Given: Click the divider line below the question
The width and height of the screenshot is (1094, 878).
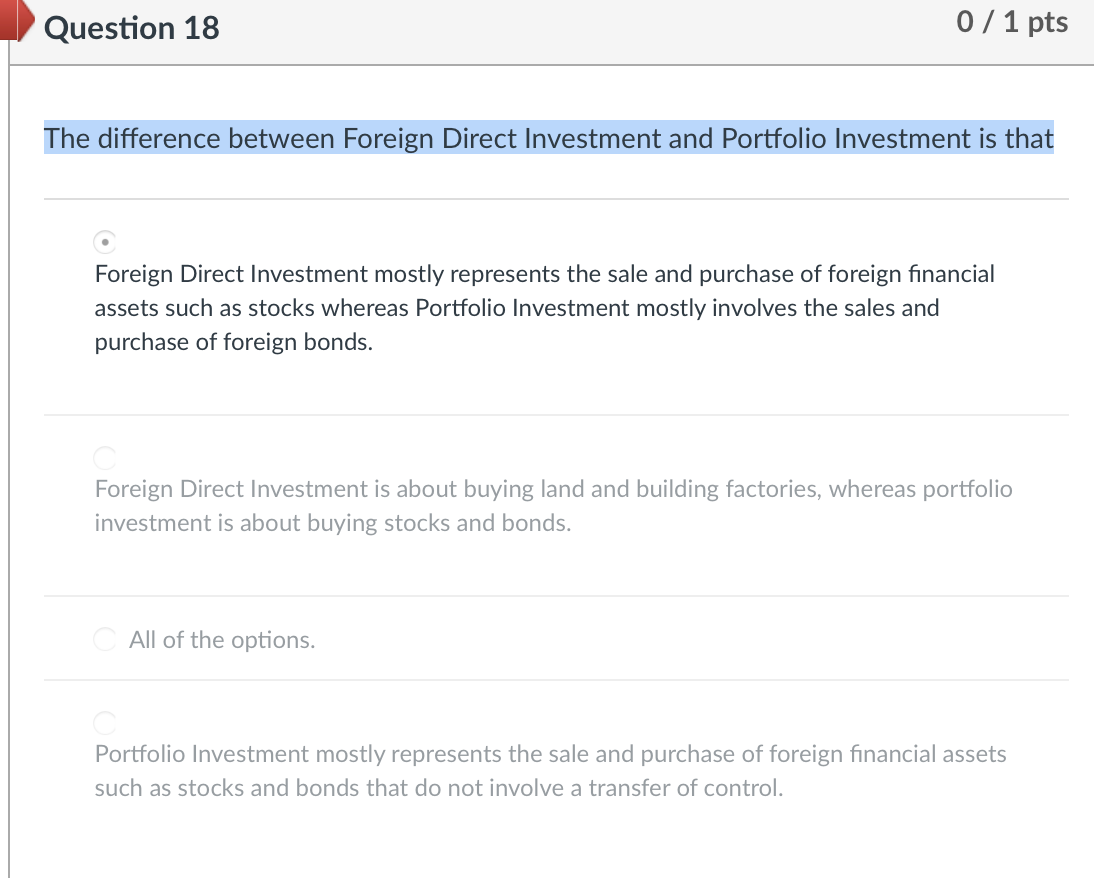Looking at the screenshot, I should point(556,198).
